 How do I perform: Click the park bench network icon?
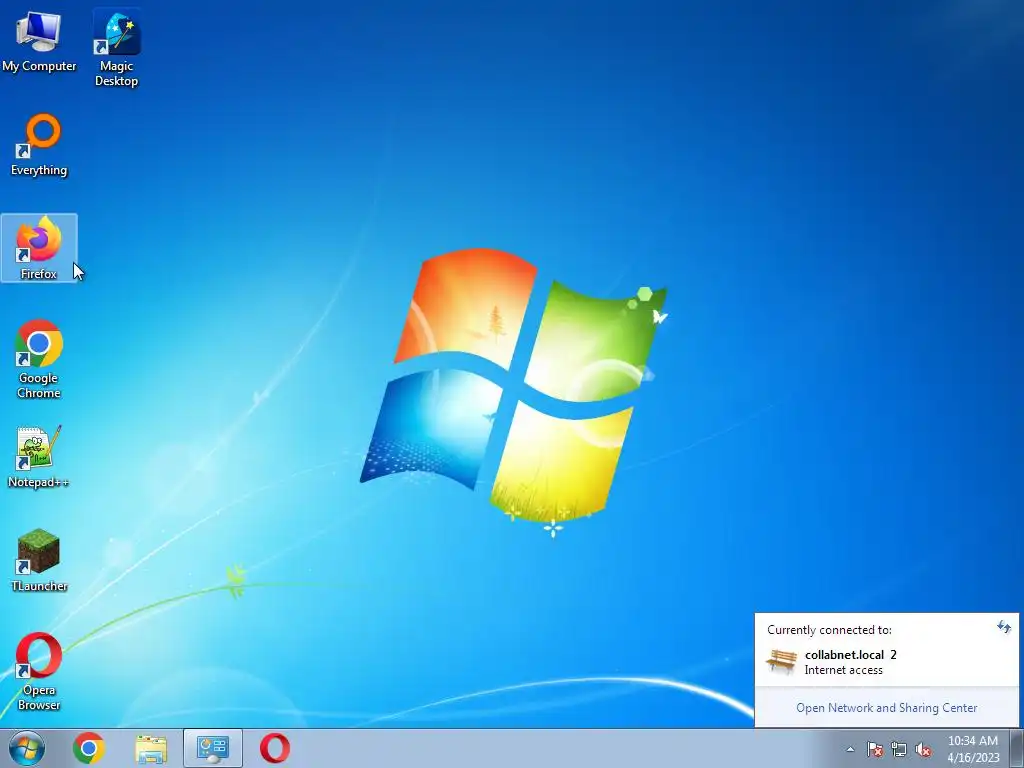(781, 662)
